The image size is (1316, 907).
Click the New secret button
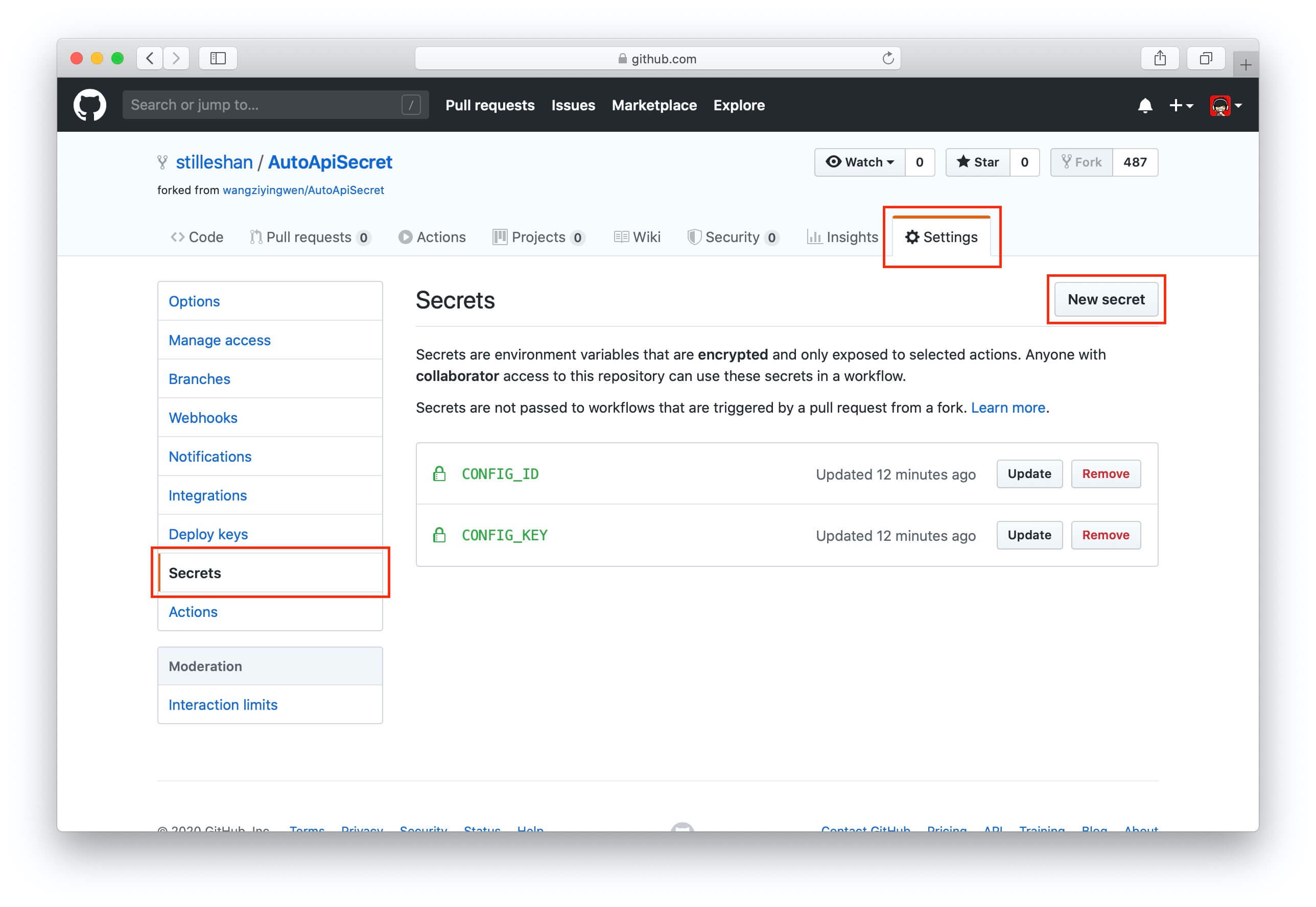pos(1105,299)
